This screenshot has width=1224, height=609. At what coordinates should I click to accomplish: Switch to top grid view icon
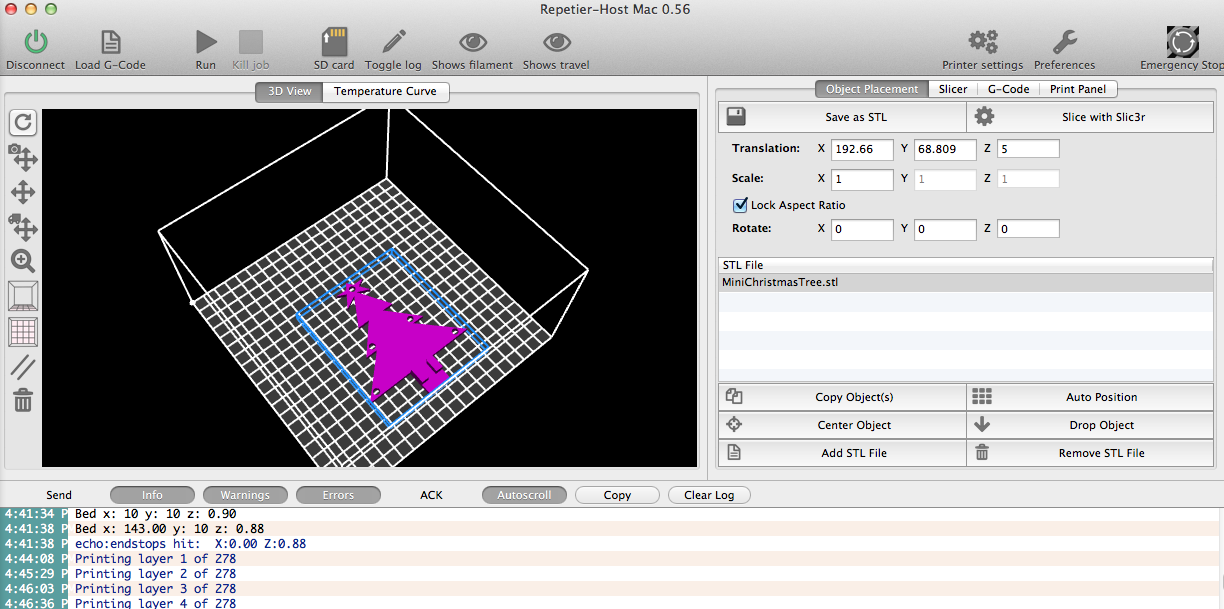(23, 331)
